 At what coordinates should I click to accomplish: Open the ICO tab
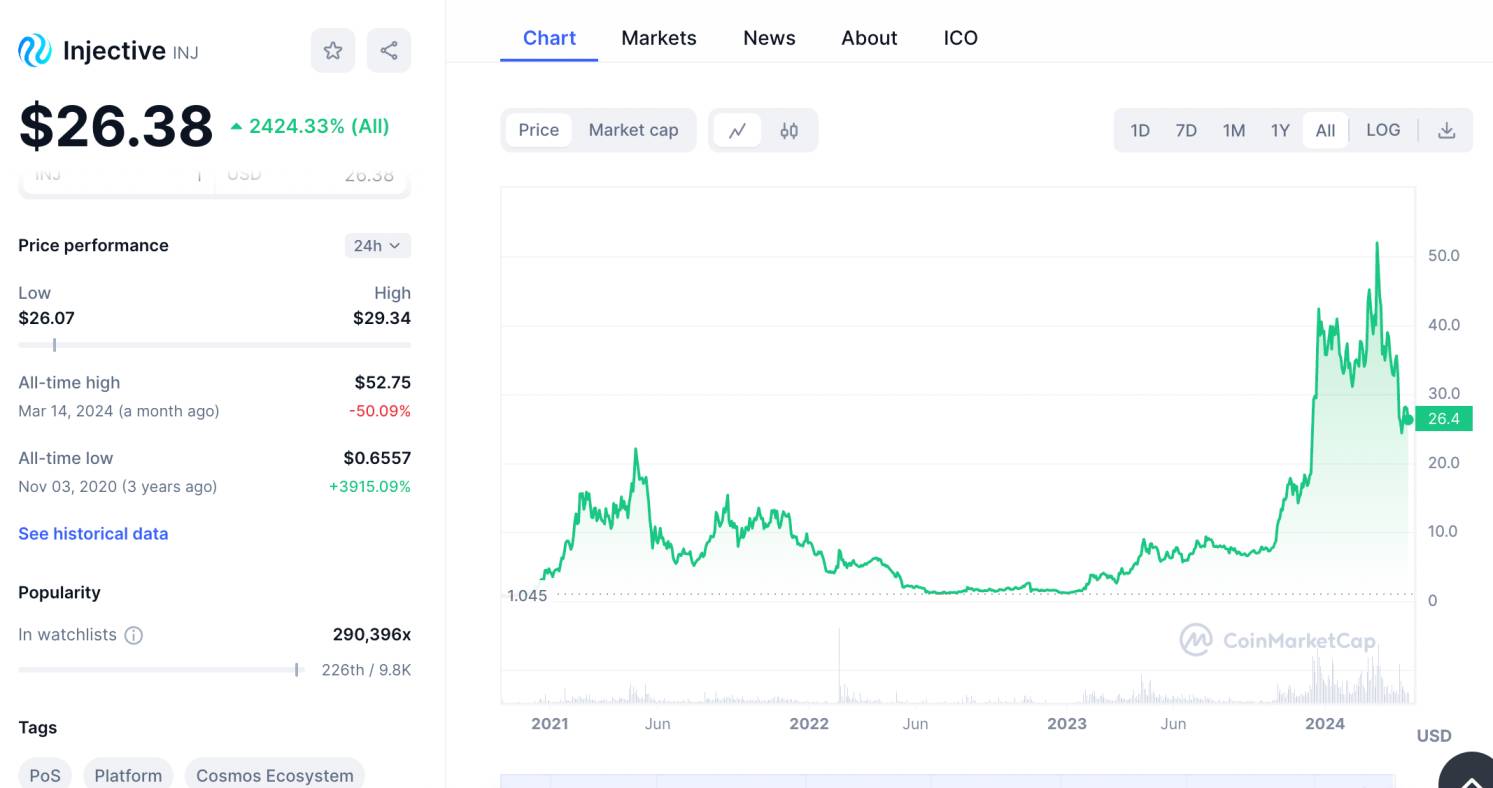[961, 38]
